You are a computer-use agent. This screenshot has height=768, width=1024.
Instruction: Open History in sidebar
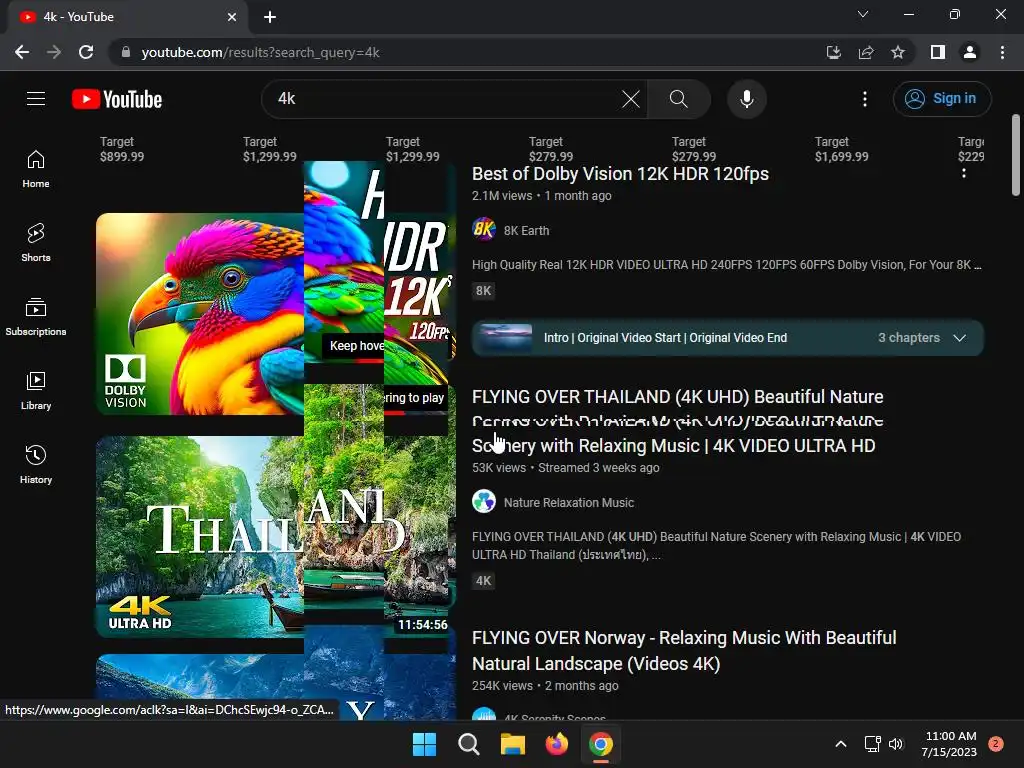[x=36, y=464]
